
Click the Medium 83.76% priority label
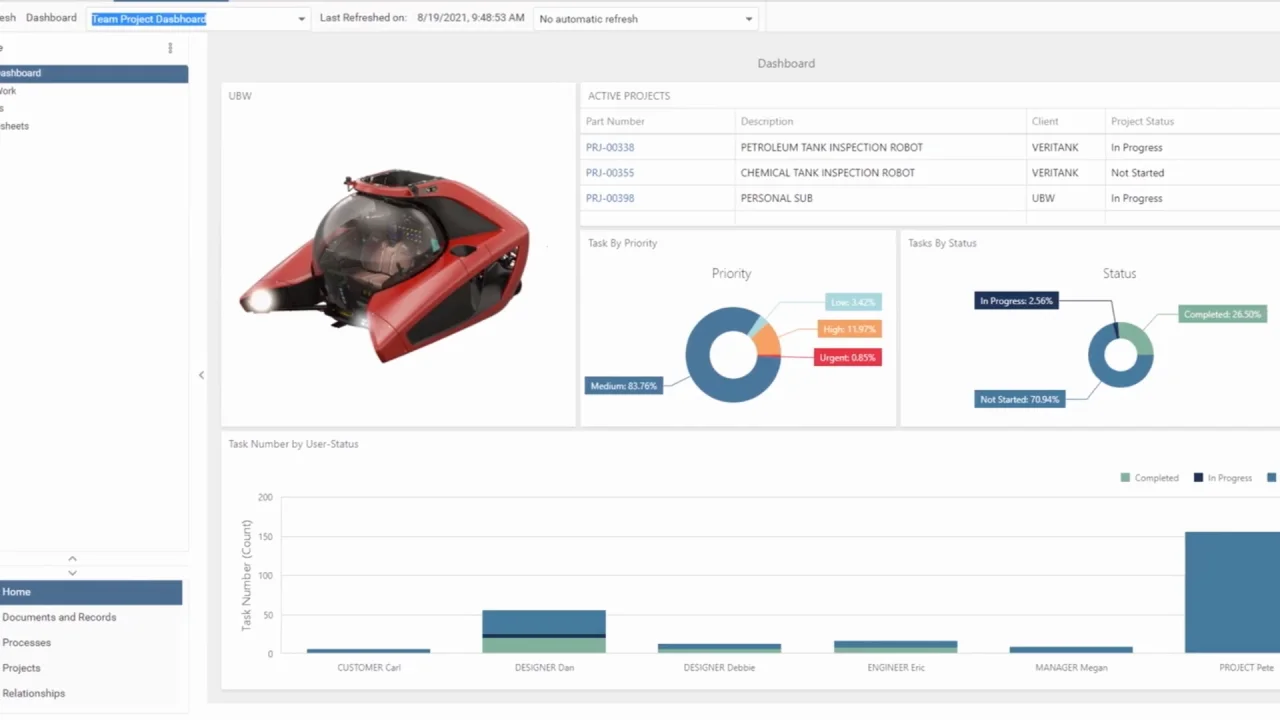[x=623, y=386]
